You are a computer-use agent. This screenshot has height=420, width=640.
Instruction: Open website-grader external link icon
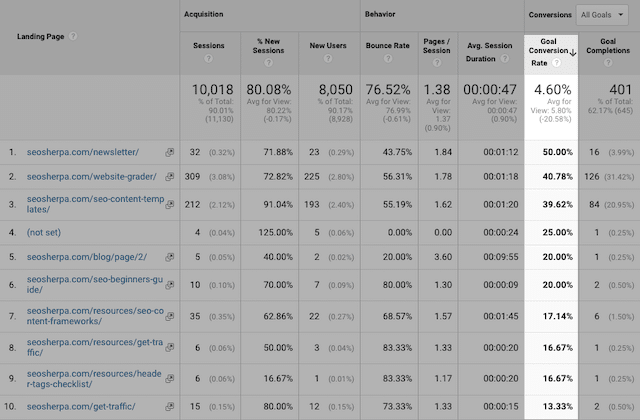169,177
